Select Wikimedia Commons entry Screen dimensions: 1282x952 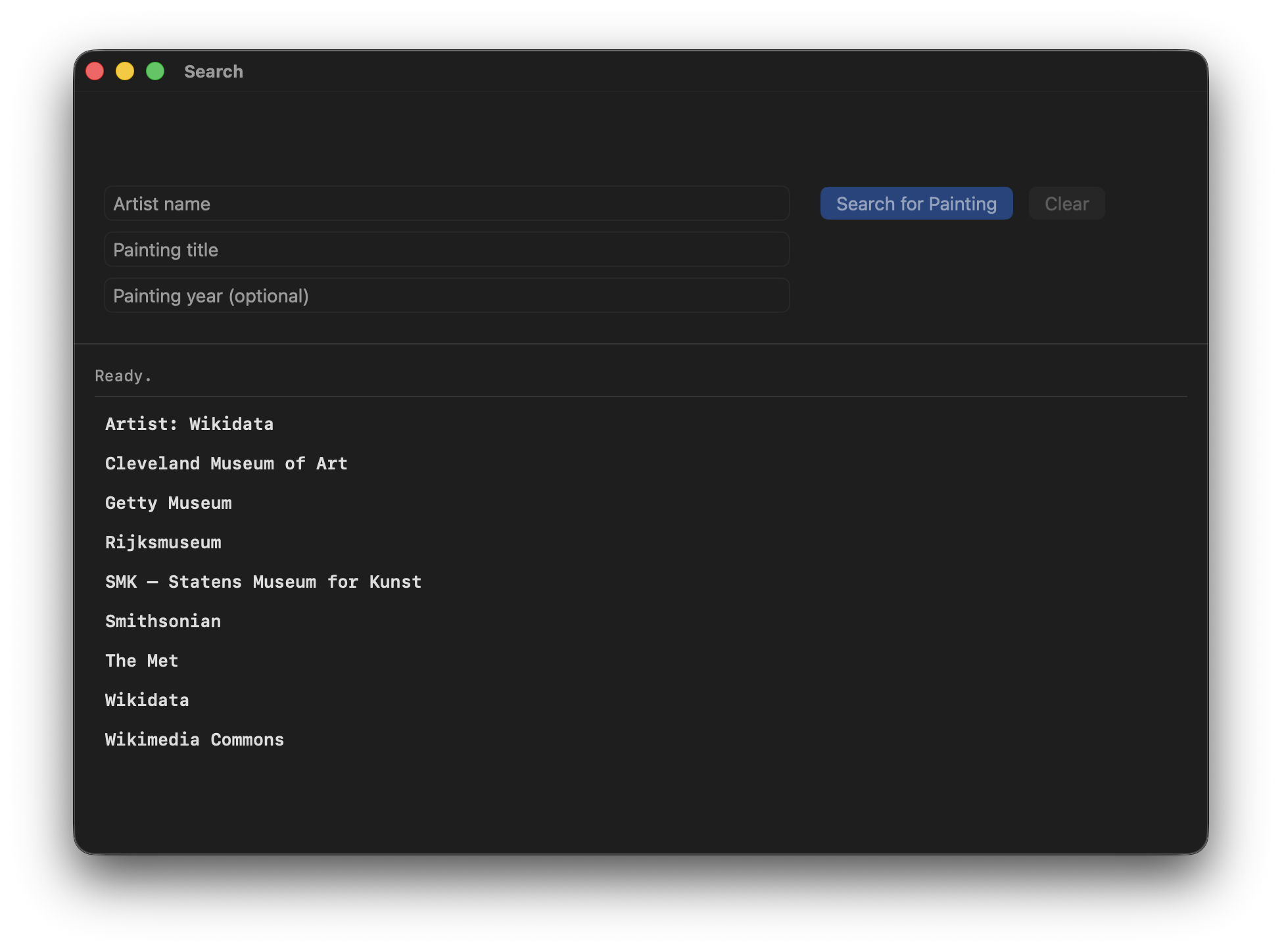pyautogui.click(x=195, y=740)
